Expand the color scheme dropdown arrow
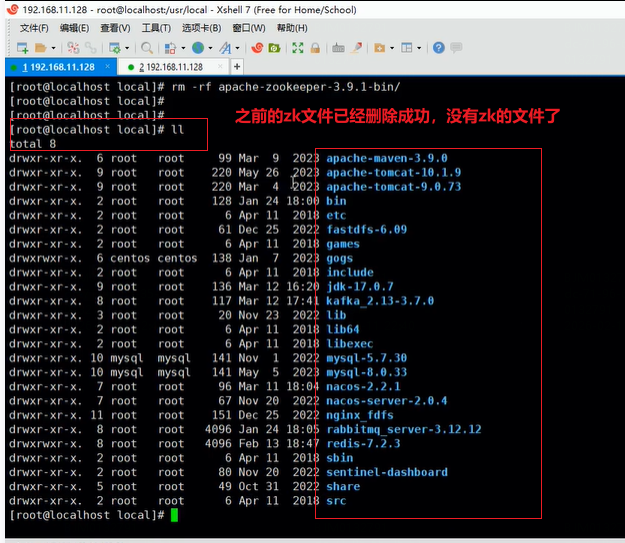The height and width of the screenshot is (543, 625). (183, 48)
